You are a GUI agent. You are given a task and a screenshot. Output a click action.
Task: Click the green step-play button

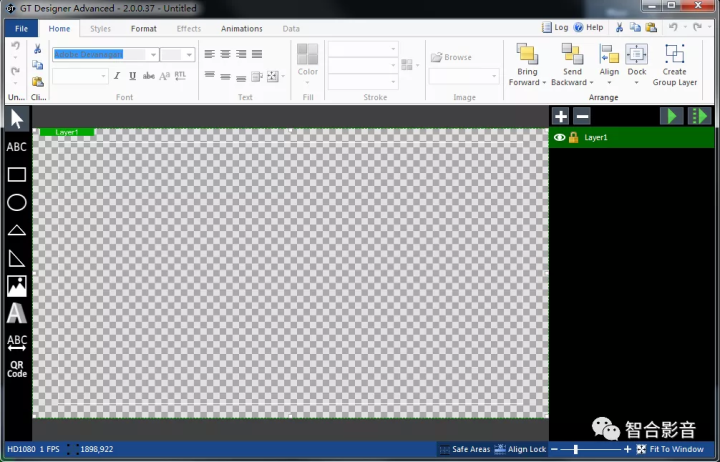pos(699,116)
